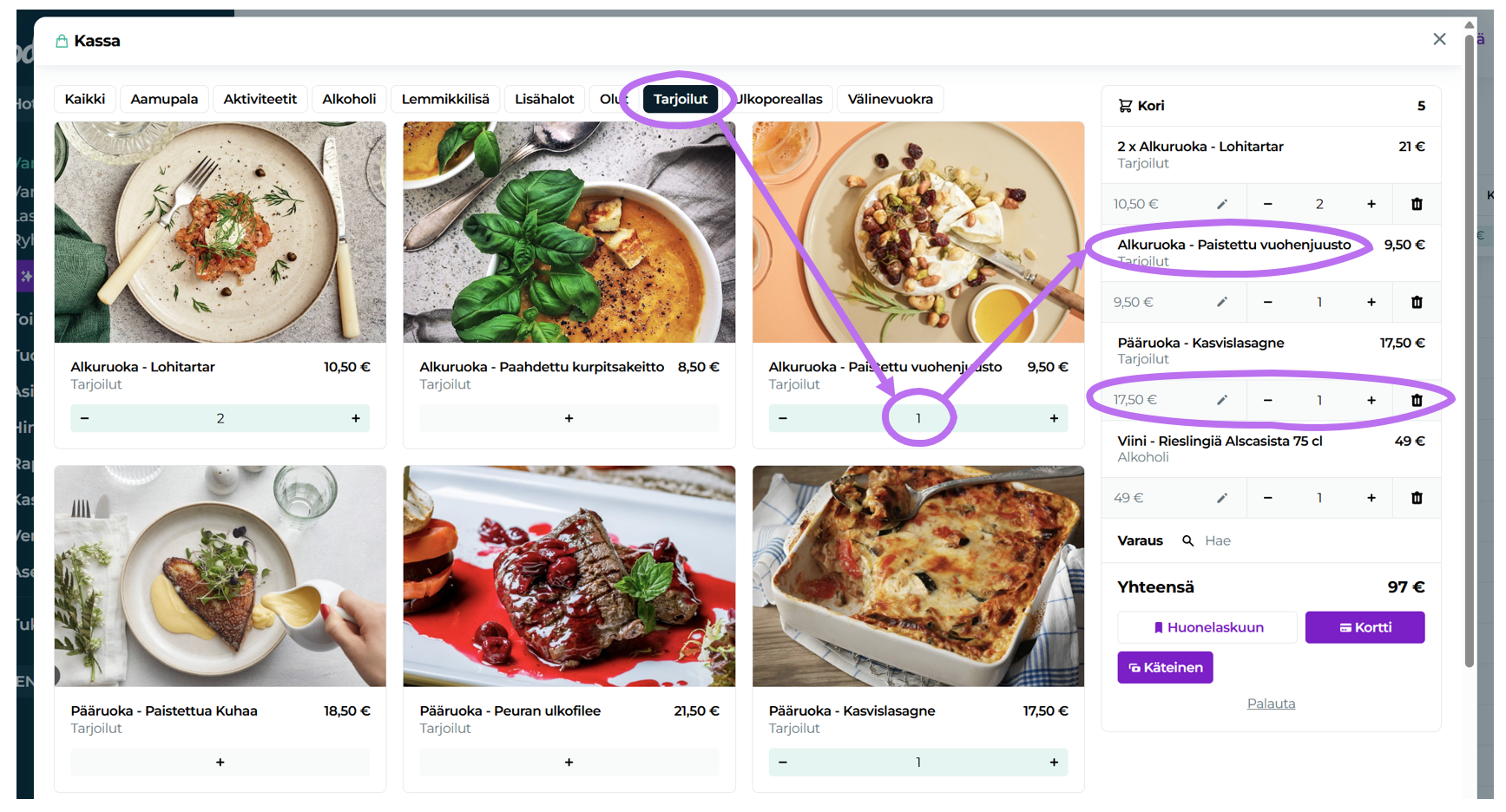Viewport: 1506px width, 812px height.
Task: Trash the Riesling wine cart line
Action: (x=1416, y=498)
